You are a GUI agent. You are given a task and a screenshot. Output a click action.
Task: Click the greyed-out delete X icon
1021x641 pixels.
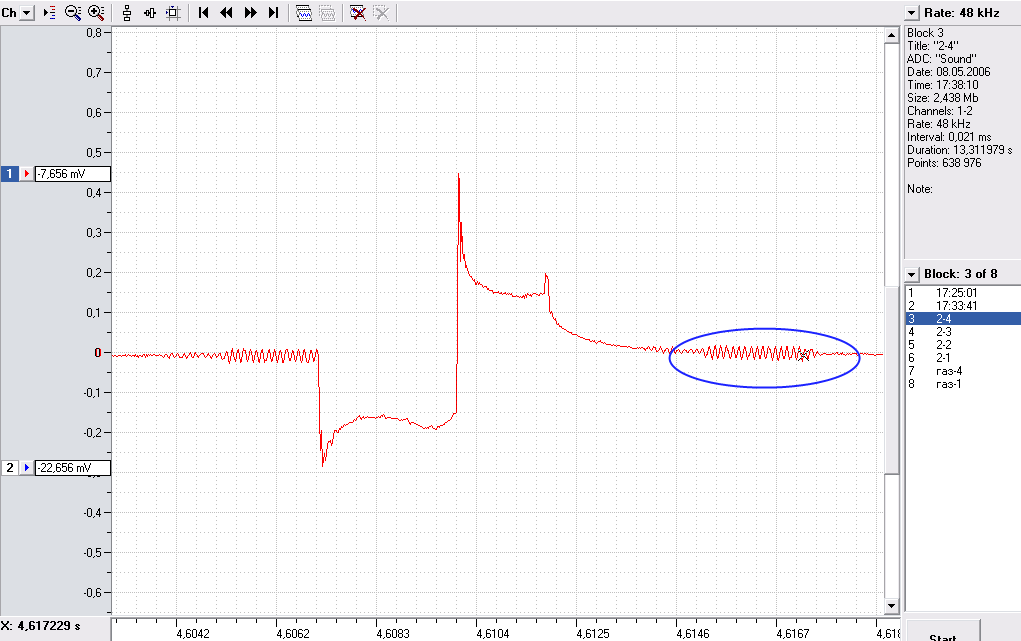click(x=381, y=13)
